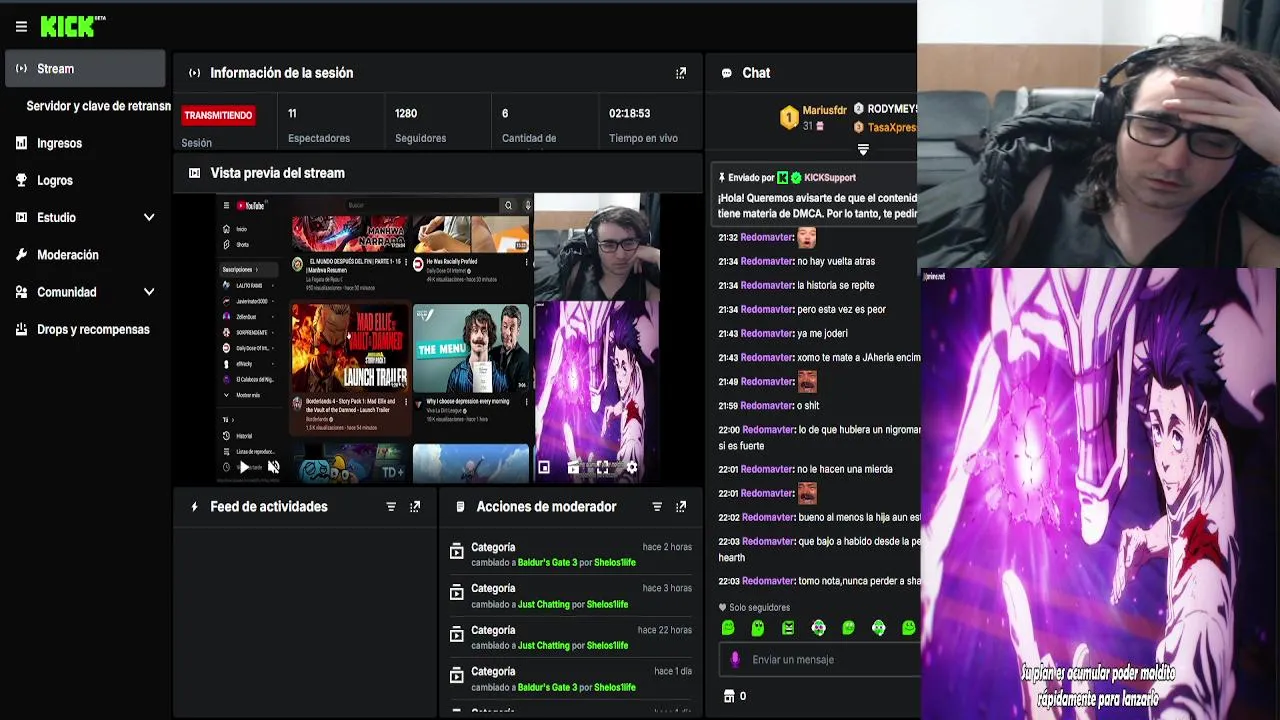The width and height of the screenshot is (1280, 720).
Task: Click the gold rank 1 badge beside Mariusfdr
Action: (x=789, y=119)
